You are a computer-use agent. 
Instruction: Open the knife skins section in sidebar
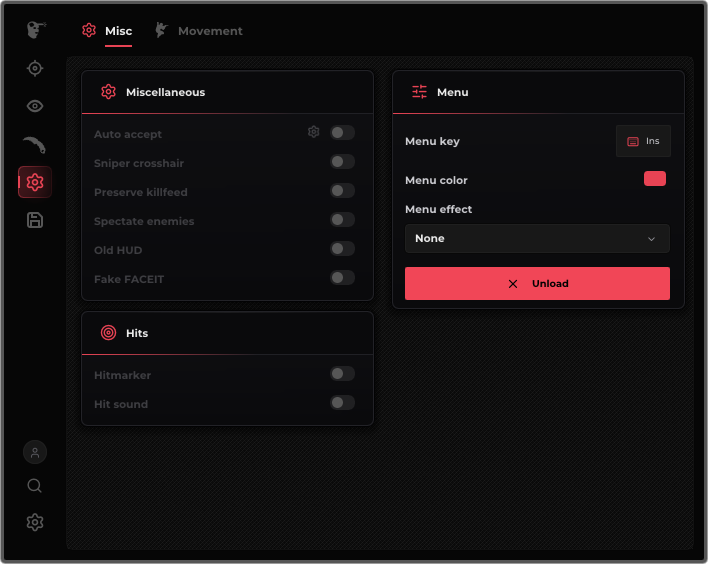35,144
